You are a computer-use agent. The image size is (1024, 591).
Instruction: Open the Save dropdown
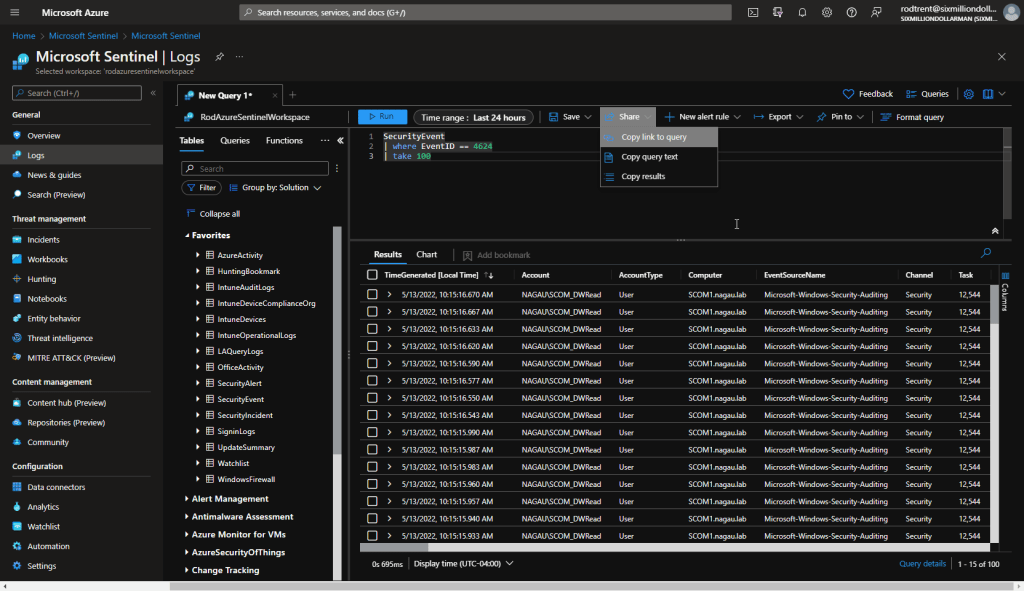(570, 117)
